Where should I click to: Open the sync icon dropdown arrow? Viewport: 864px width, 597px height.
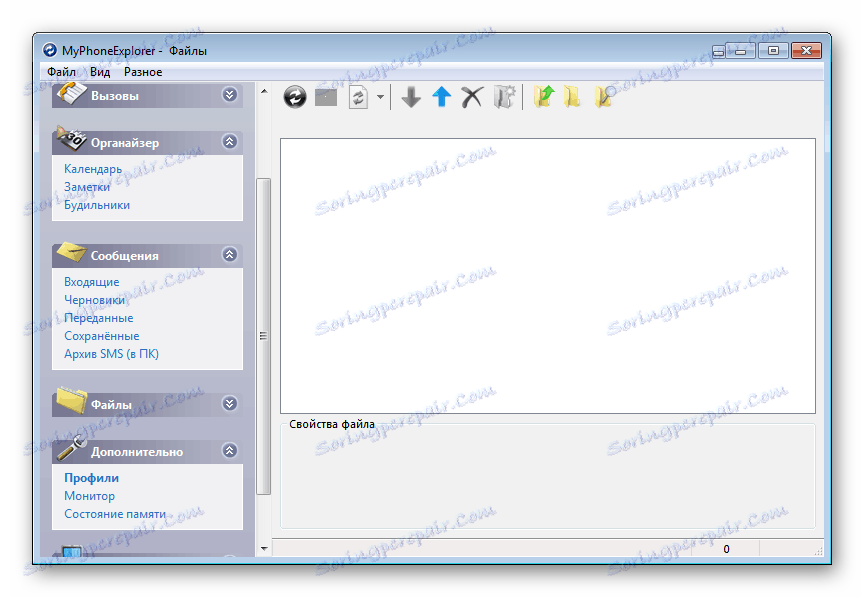[x=380, y=97]
